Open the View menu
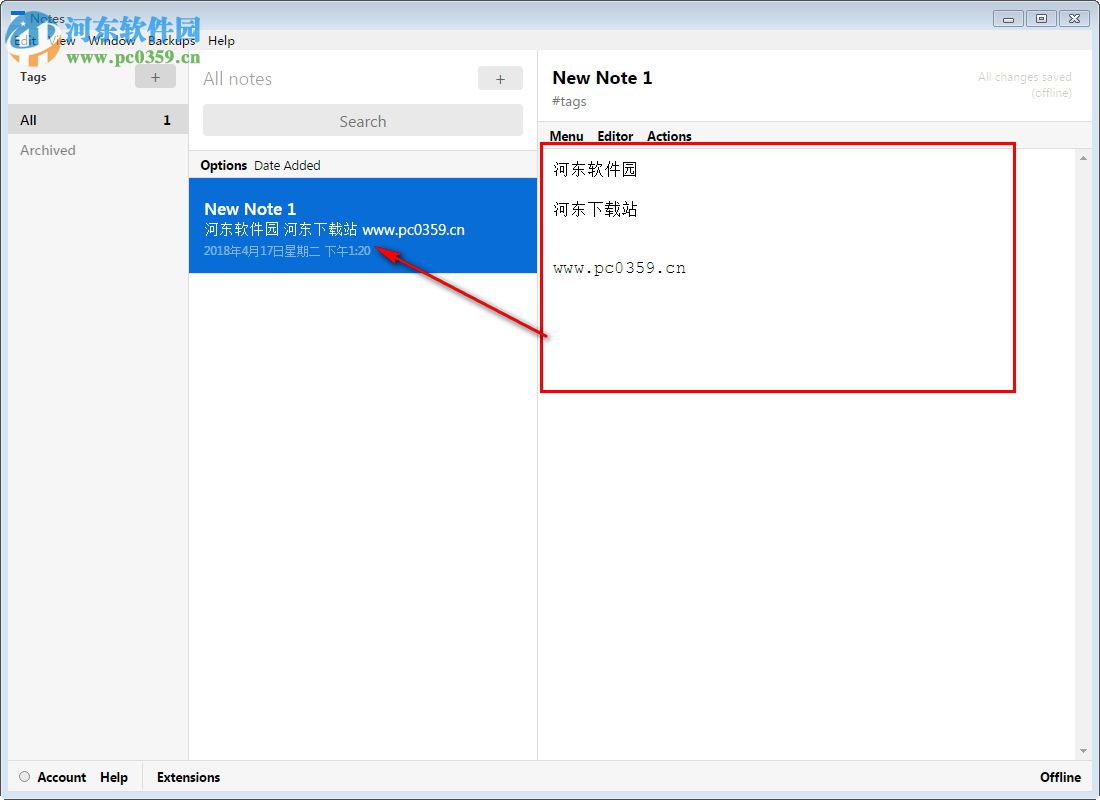 (x=62, y=41)
